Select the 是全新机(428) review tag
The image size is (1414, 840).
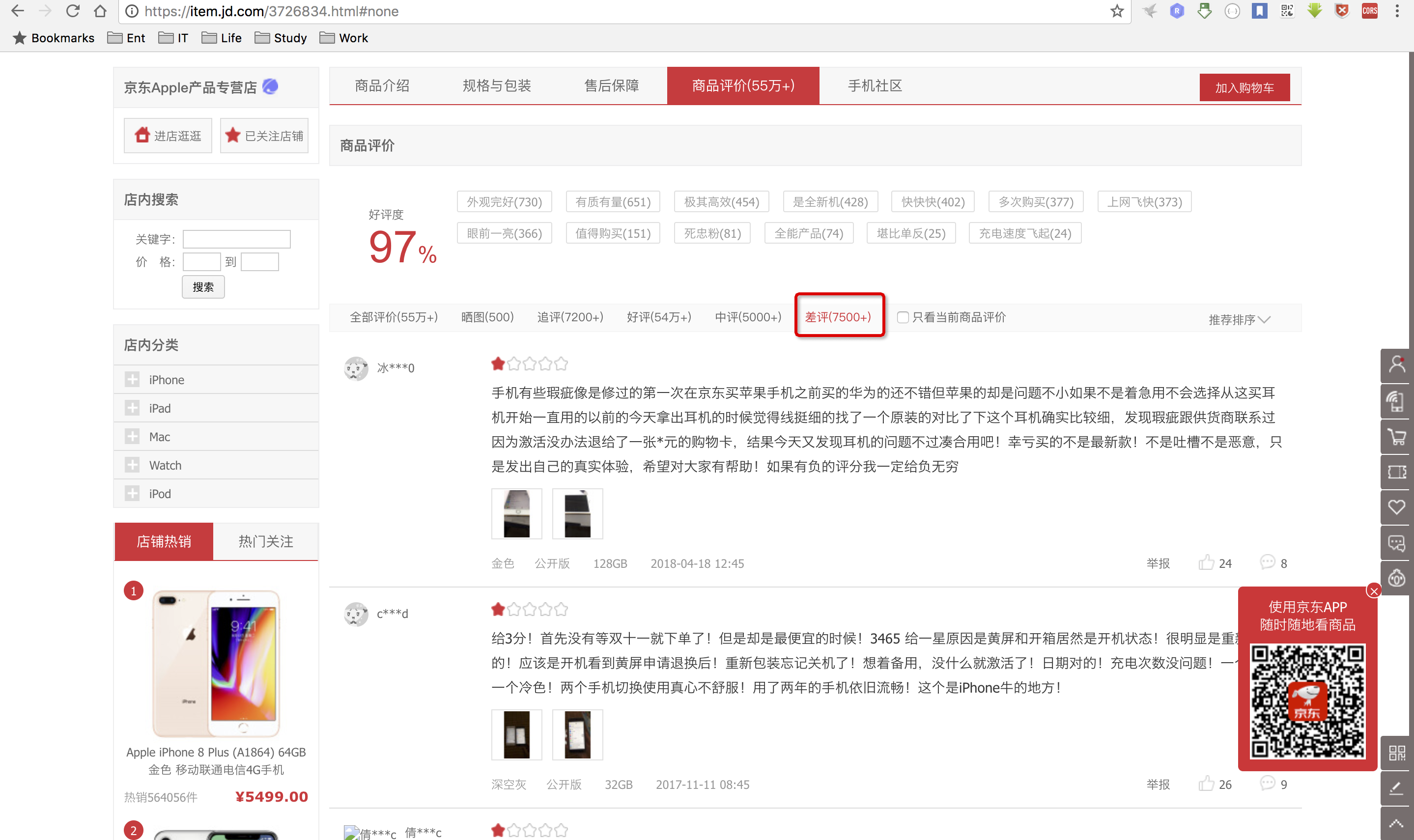click(830, 202)
